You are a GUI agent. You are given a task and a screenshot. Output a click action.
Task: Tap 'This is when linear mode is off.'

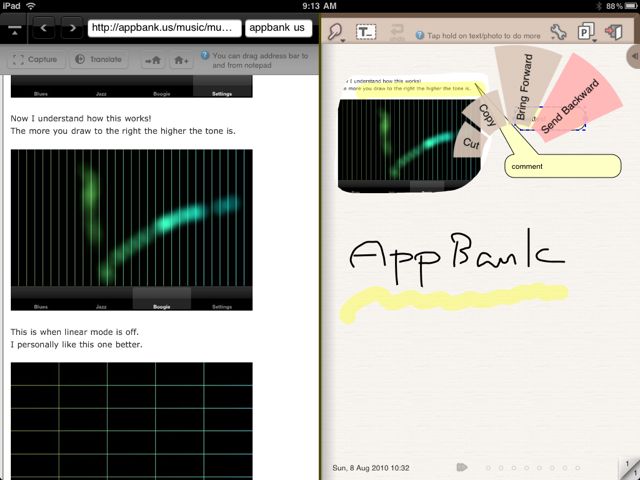(x=75, y=332)
